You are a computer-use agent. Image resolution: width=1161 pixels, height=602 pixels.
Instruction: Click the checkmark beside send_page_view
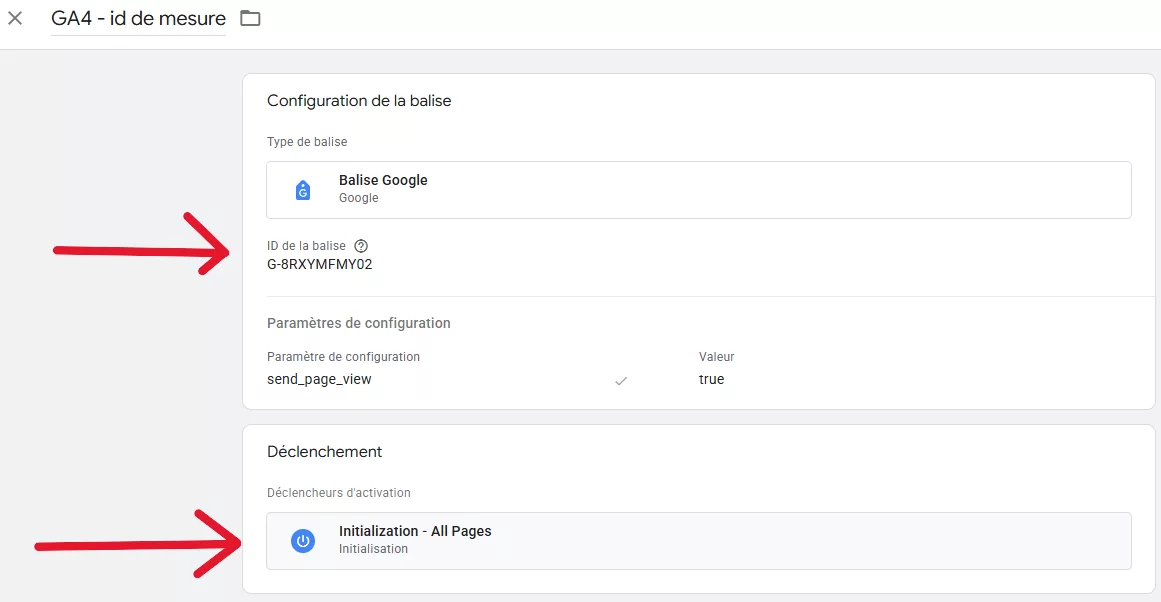(622, 380)
